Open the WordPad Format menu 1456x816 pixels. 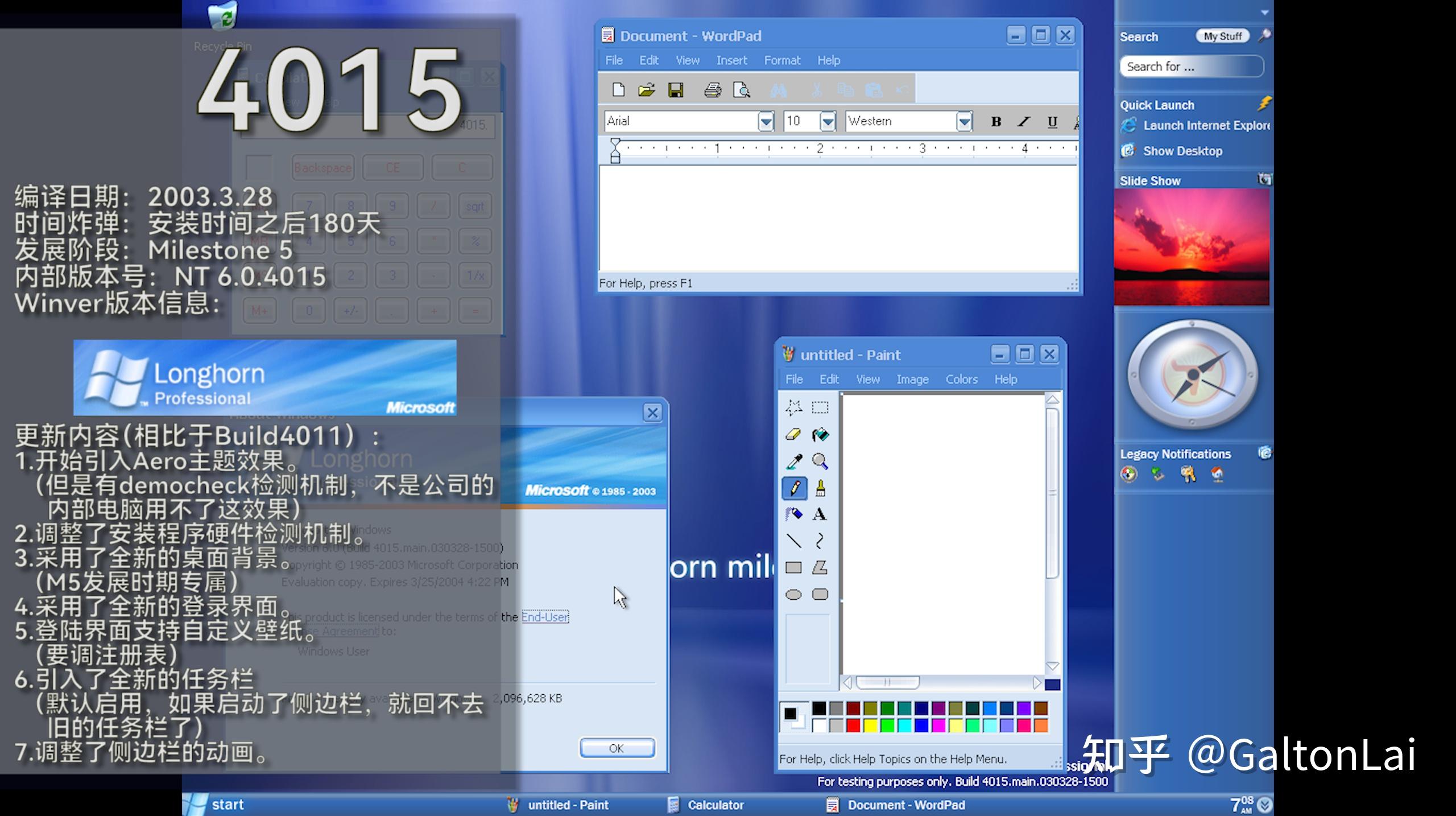click(x=782, y=60)
